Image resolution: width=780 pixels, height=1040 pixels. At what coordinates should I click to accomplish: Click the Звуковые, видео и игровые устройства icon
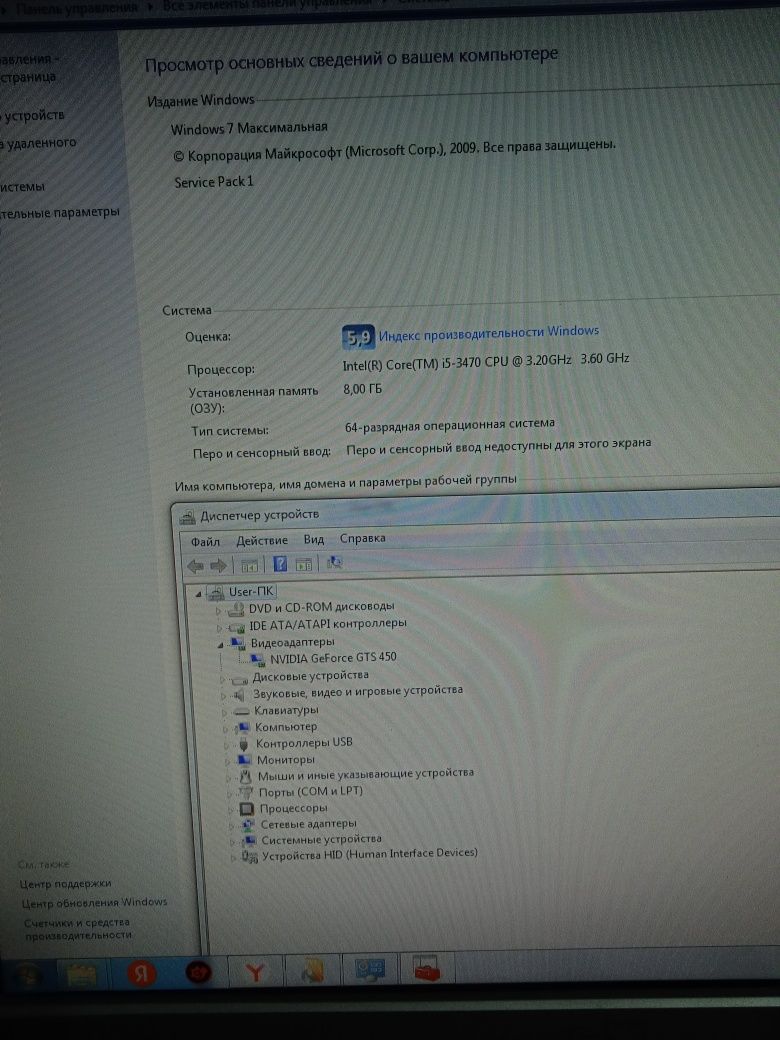tap(239, 695)
